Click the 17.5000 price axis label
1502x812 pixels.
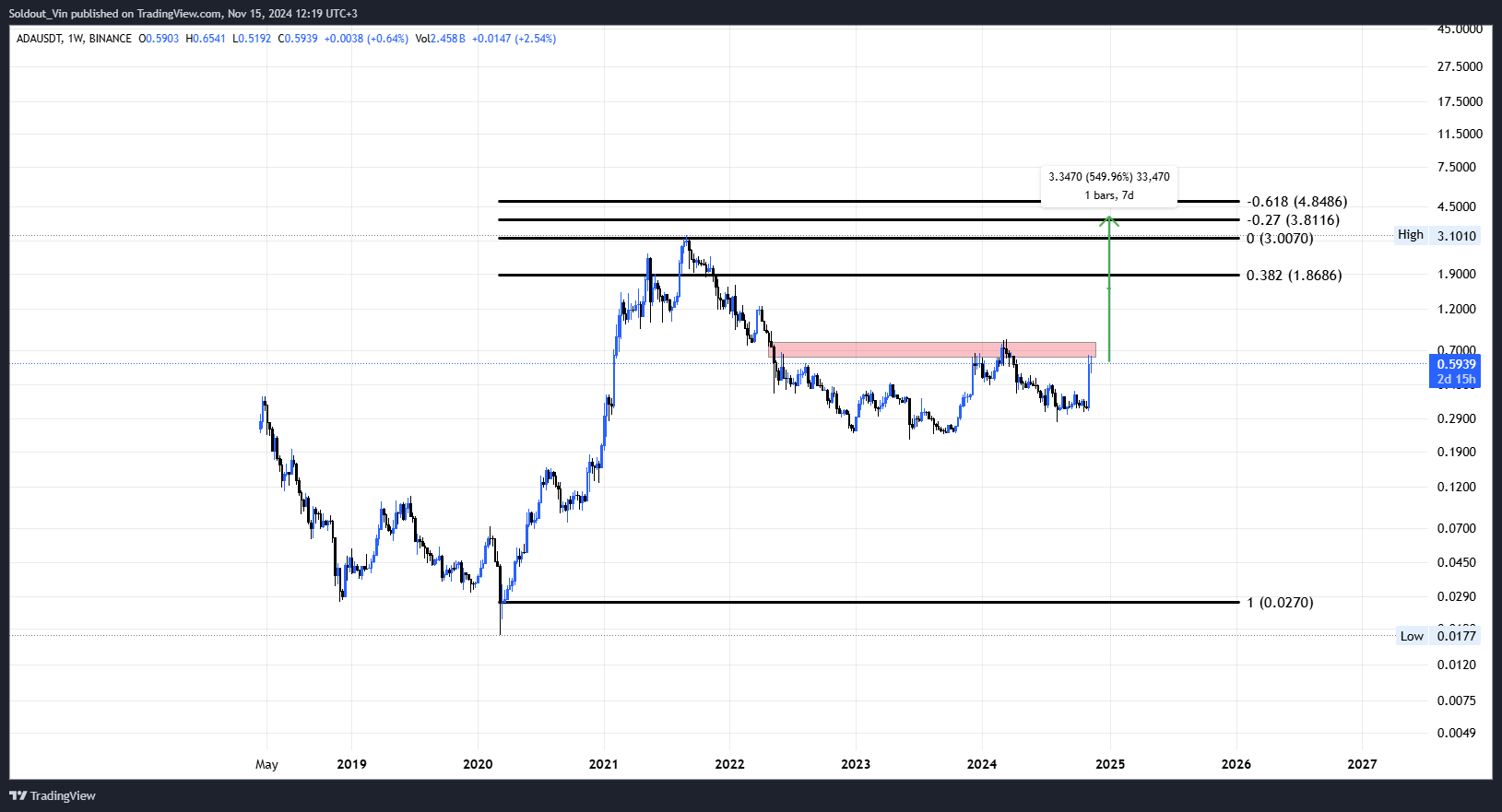coord(1460,101)
